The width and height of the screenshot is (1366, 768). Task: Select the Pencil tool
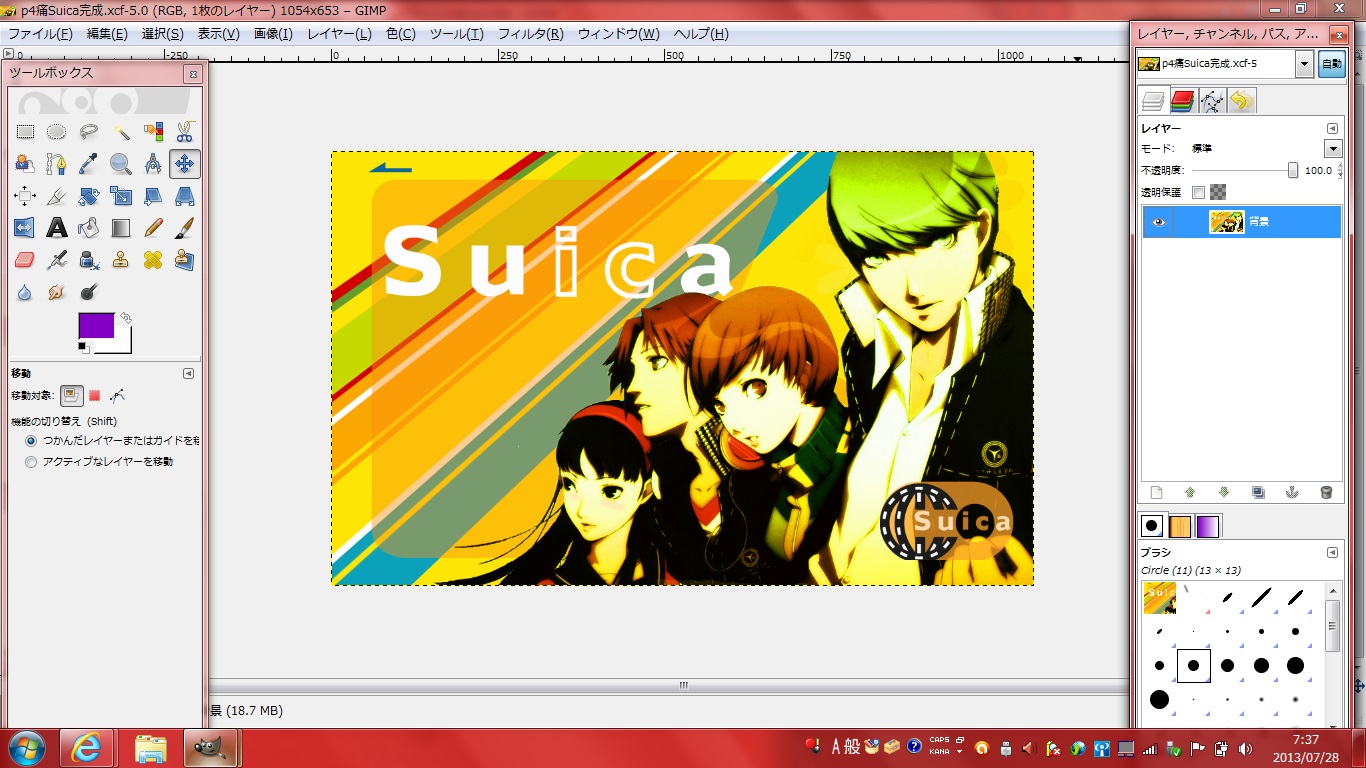point(153,228)
